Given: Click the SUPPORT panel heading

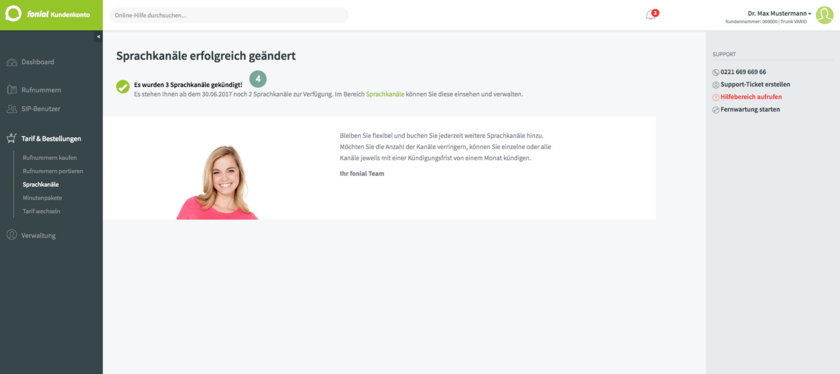Looking at the screenshot, I should click(724, 55).
